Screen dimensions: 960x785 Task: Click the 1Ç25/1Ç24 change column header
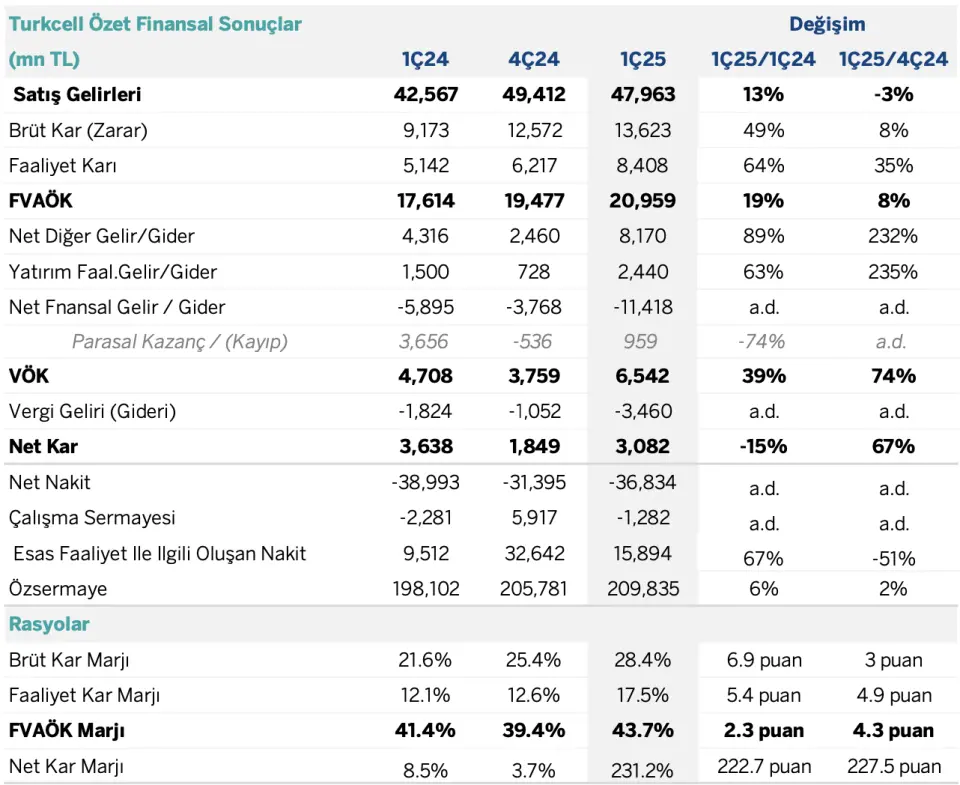[763, 59]
